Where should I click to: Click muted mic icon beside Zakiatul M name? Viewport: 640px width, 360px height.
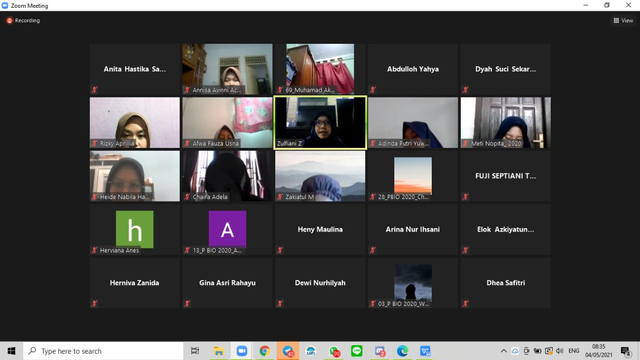pos(280,197)
